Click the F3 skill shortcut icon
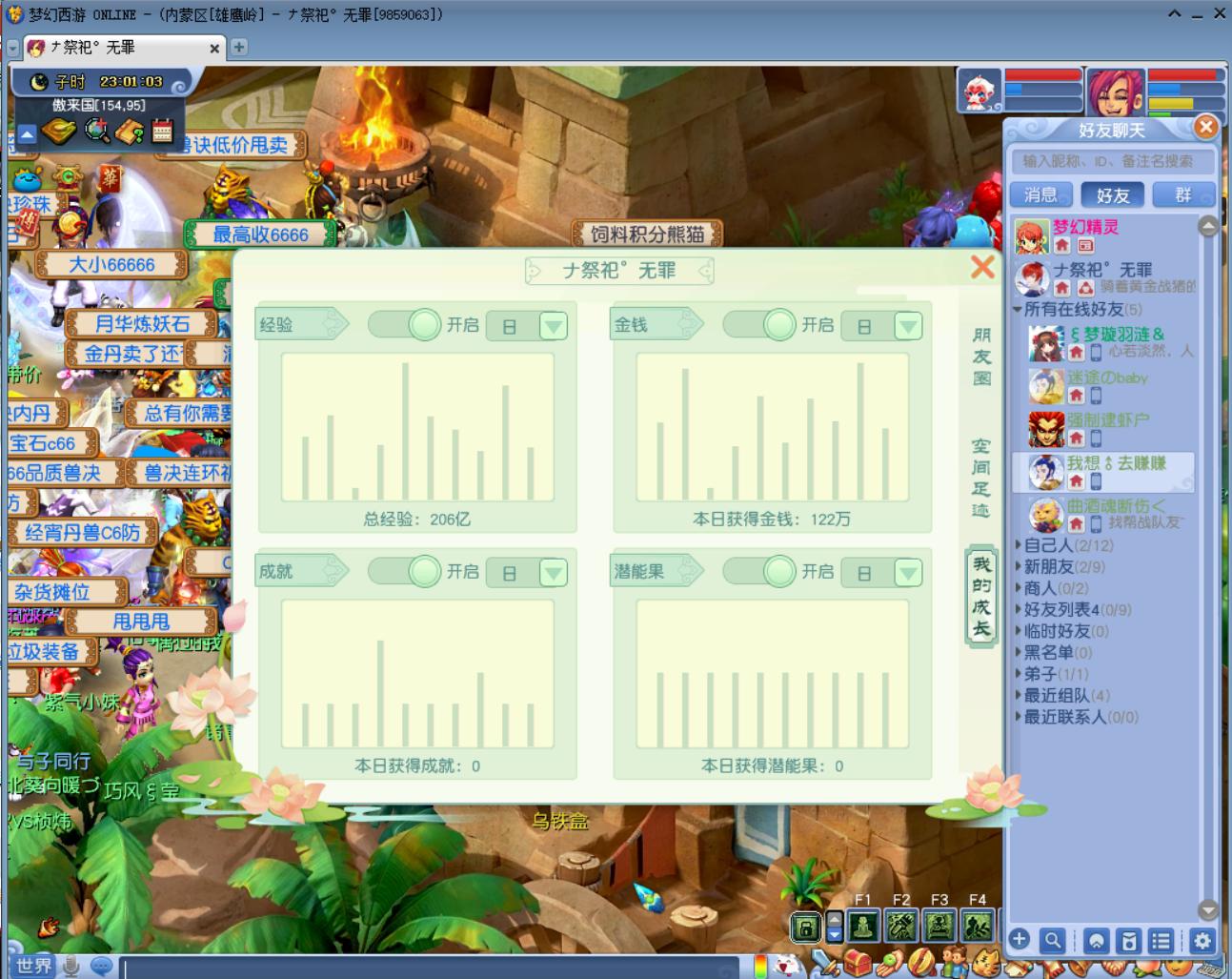Image resolution: width=1232 pixels, height=979 pixels. pos(939,925)
